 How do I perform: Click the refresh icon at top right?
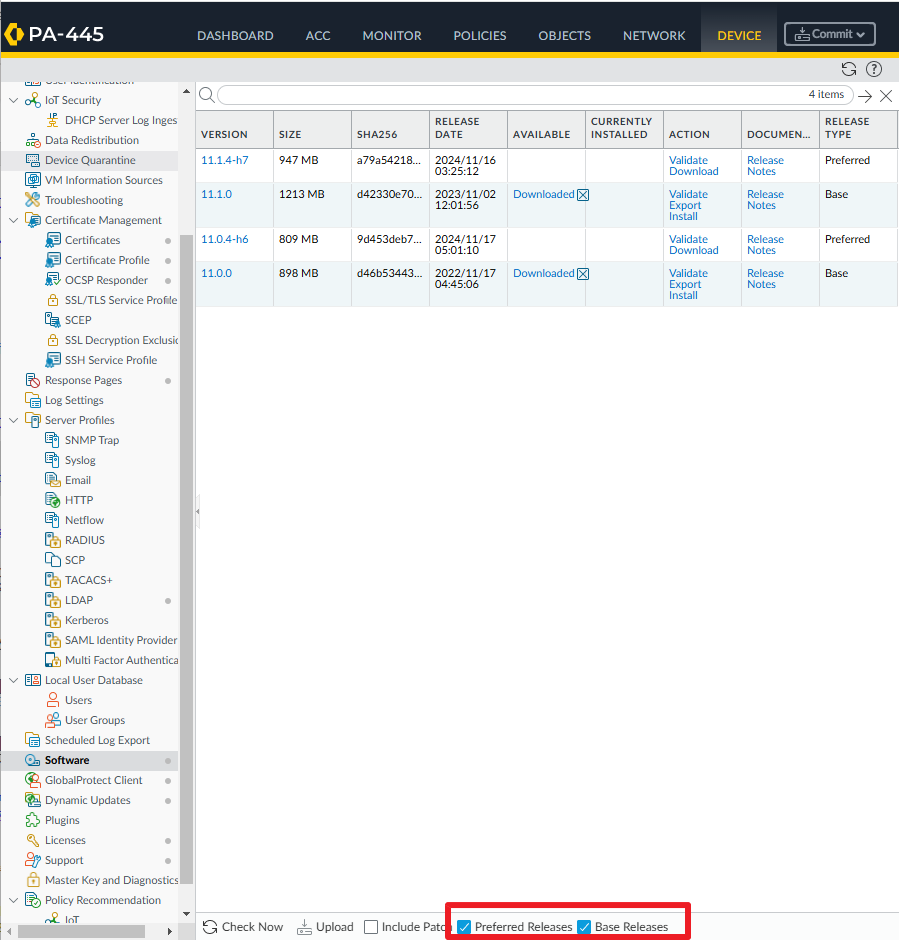coord(849,69)
